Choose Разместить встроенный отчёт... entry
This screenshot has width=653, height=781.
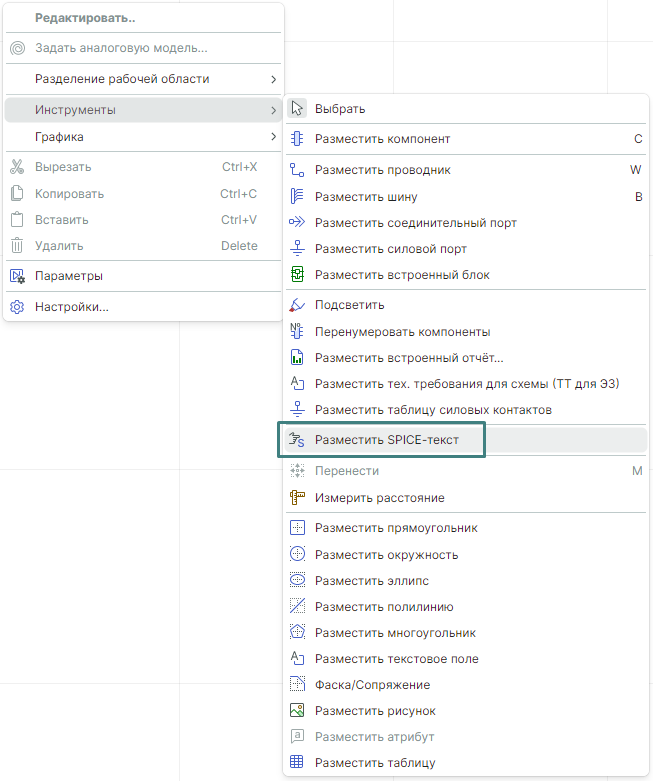click(x=409, y=357)
